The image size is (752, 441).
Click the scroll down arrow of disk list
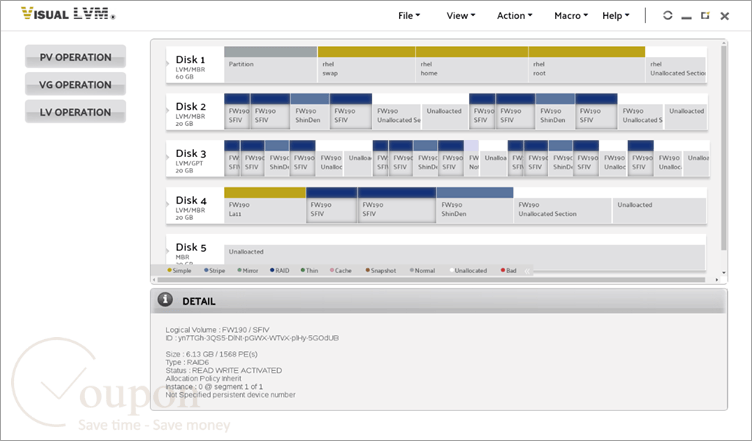[724, 273]
